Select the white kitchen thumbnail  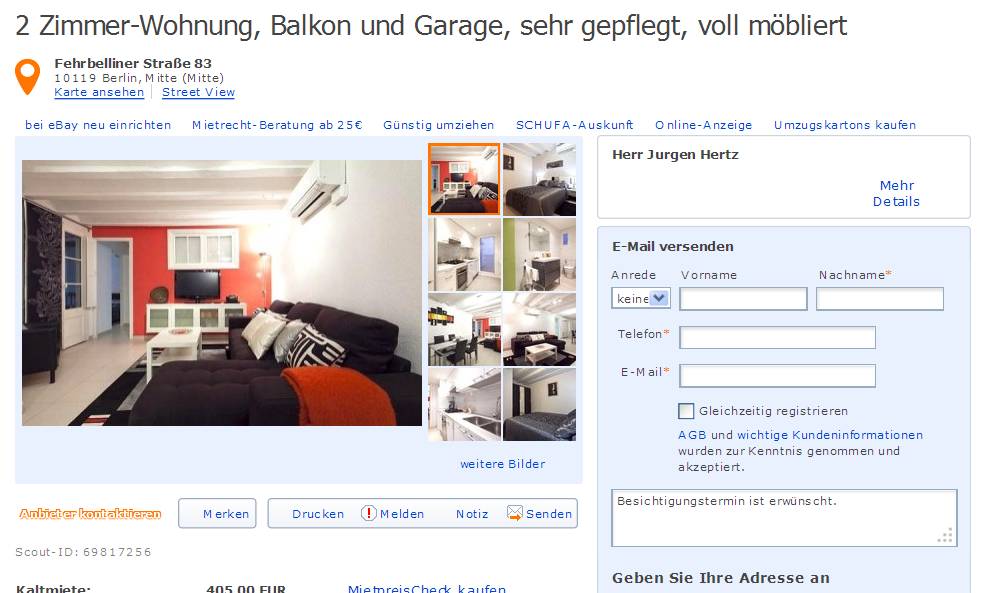pos(464,255)
